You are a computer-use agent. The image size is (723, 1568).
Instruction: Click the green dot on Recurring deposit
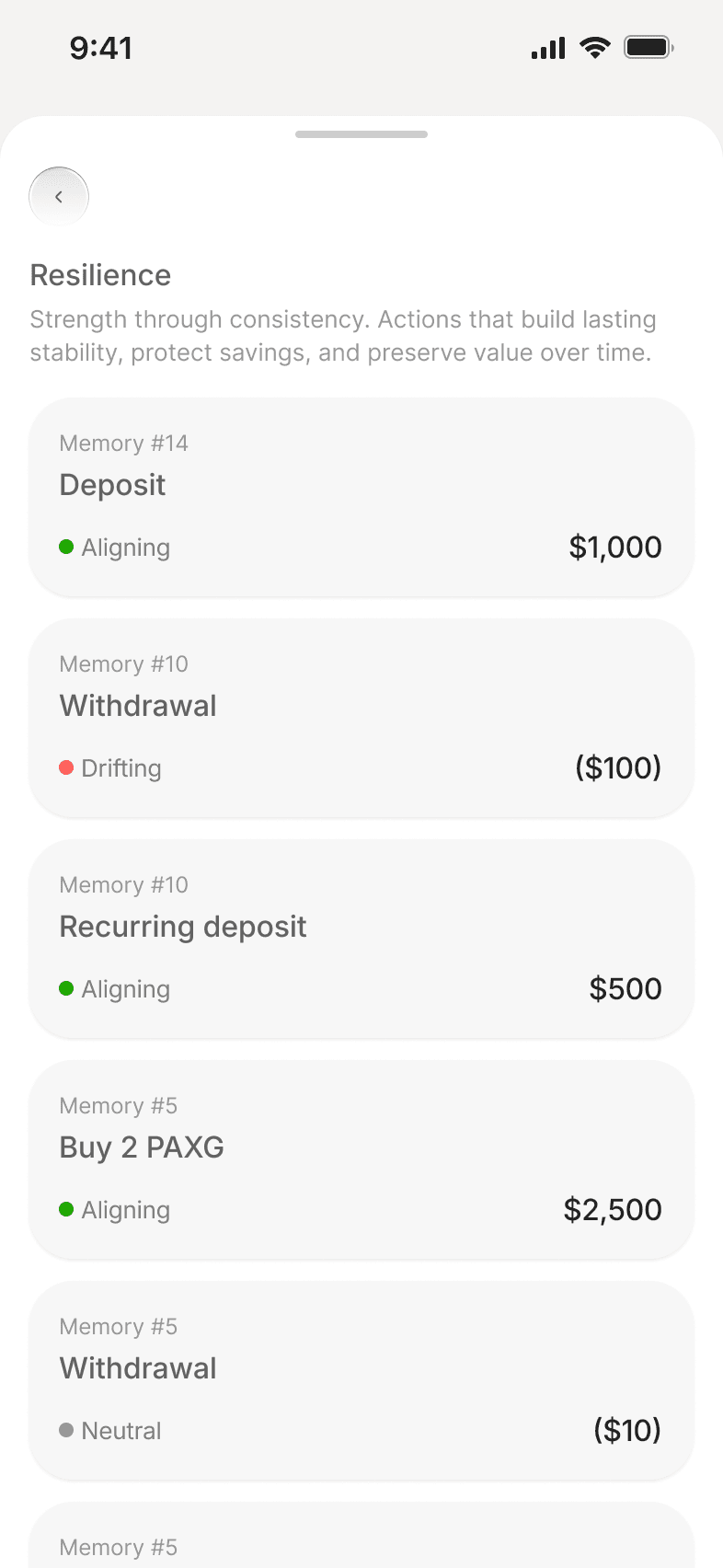(x=66, y=988)
